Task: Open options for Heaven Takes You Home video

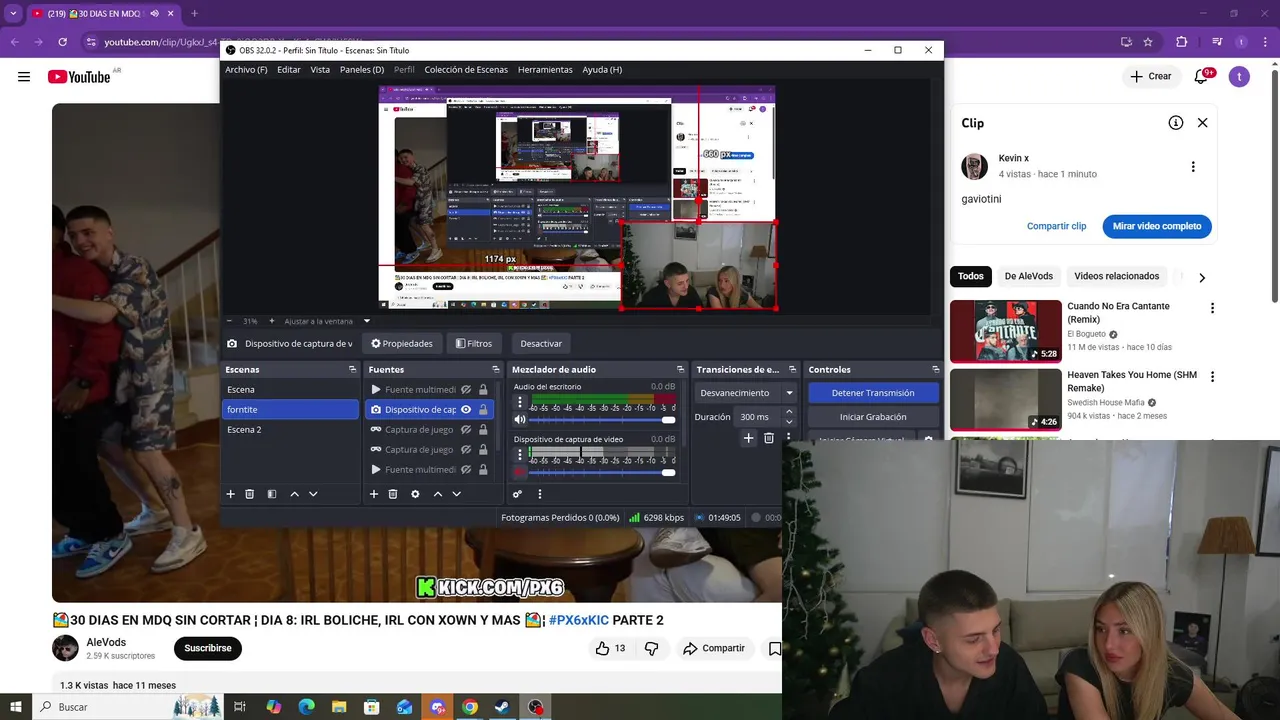Action: point(1212,377)
